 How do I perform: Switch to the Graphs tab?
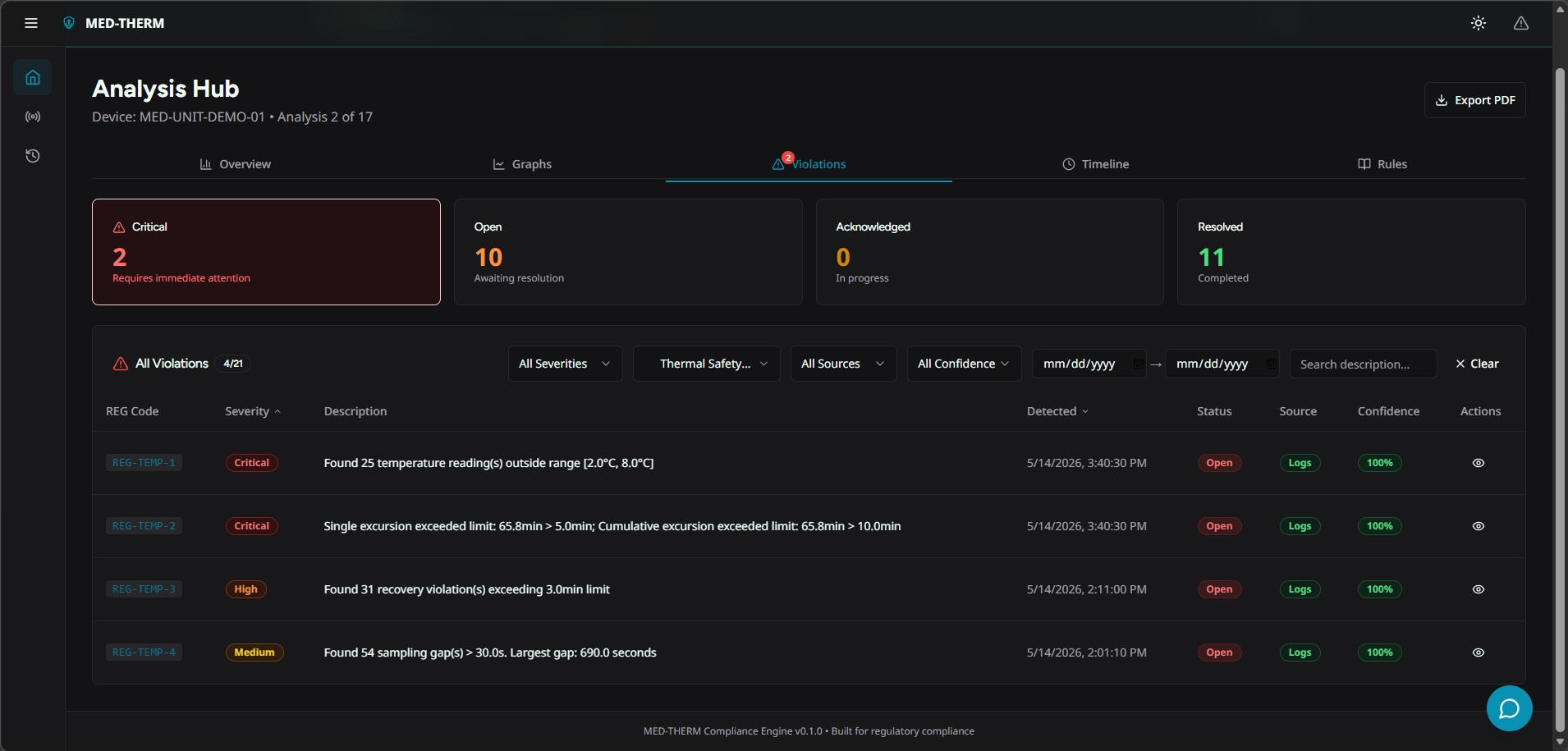pos(522,164)
